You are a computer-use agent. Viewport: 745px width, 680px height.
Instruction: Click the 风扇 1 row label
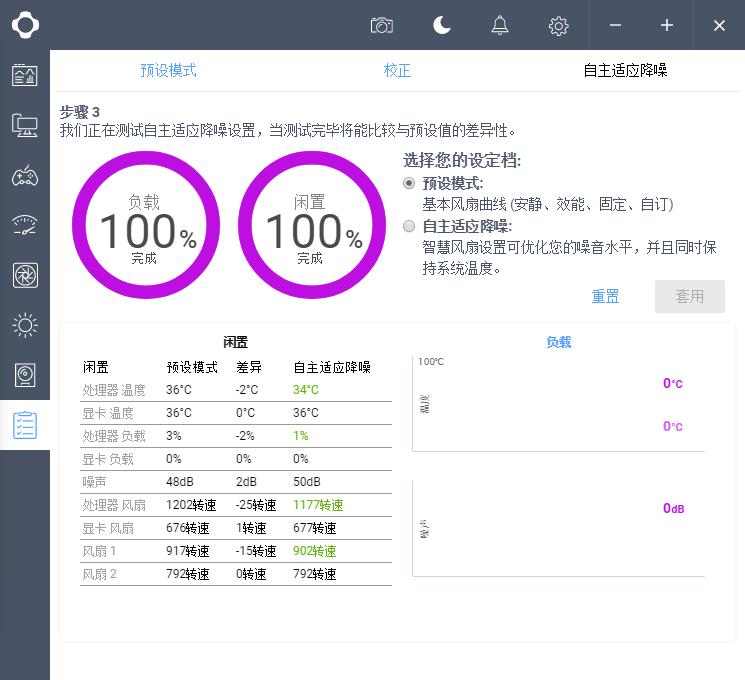(x=99, y=551)
